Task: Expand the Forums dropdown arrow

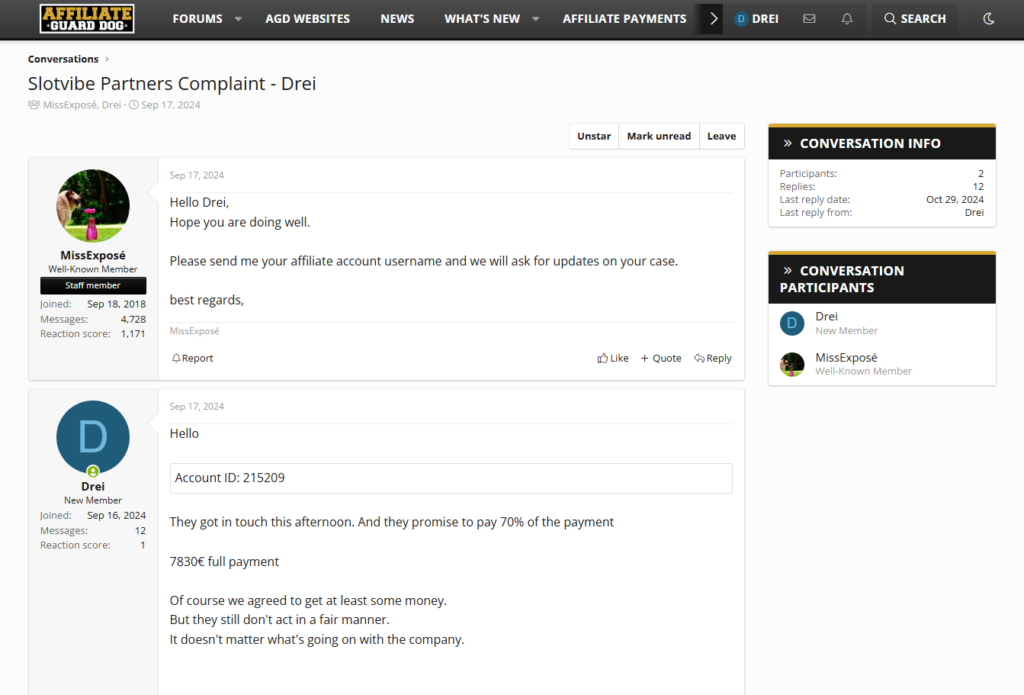Action: click(x=238, y=19)
